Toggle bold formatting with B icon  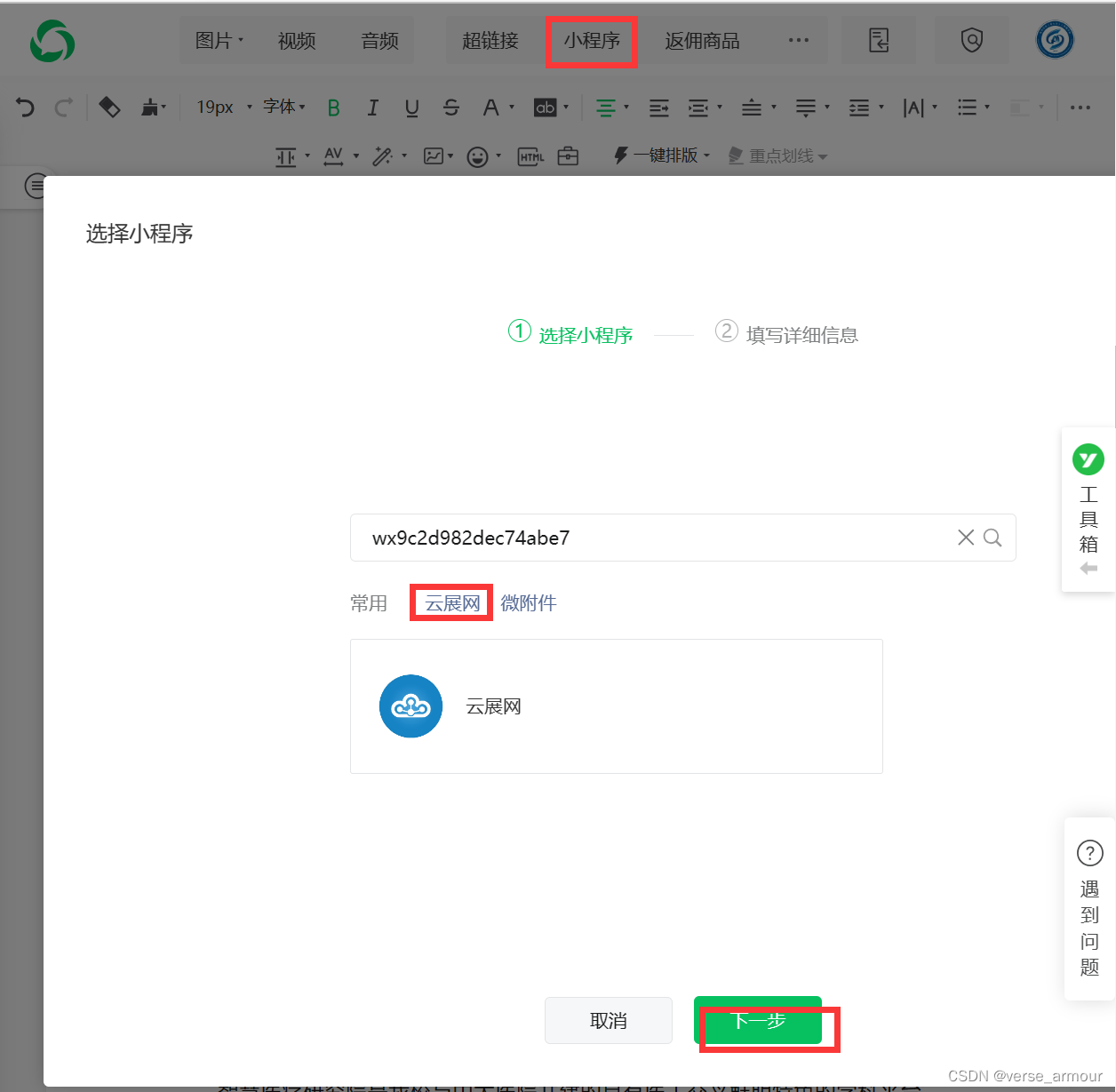point(334,108)
